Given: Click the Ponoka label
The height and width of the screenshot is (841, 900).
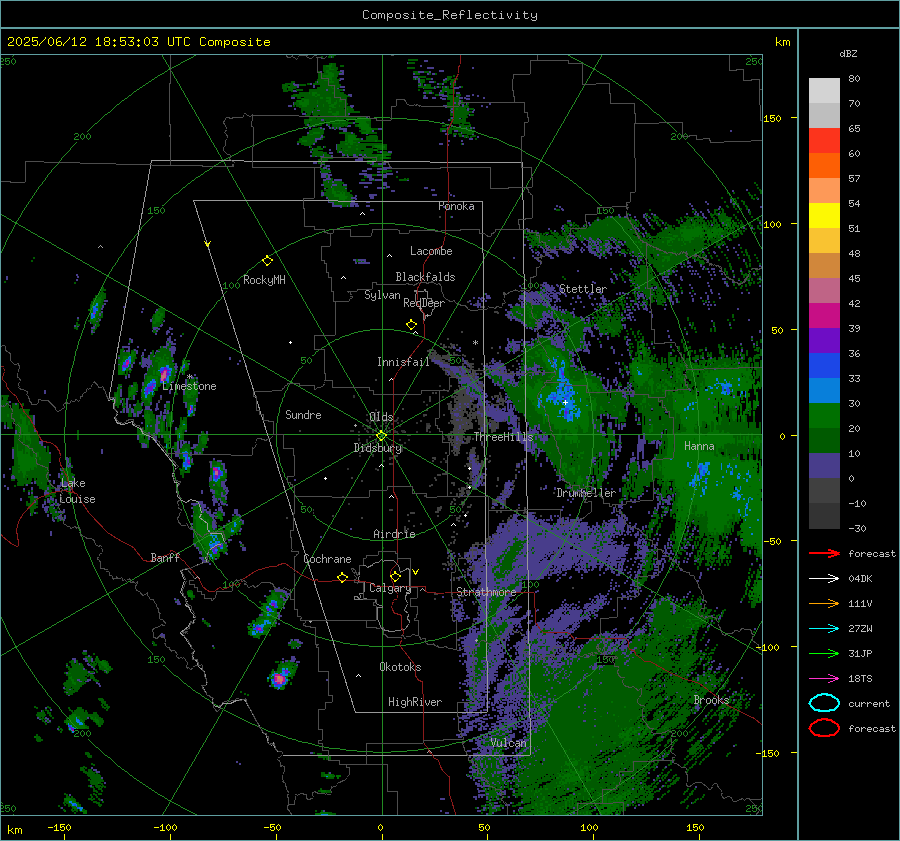Looking at the screenshot, I should pyautogui.click(x=456, y=206).
